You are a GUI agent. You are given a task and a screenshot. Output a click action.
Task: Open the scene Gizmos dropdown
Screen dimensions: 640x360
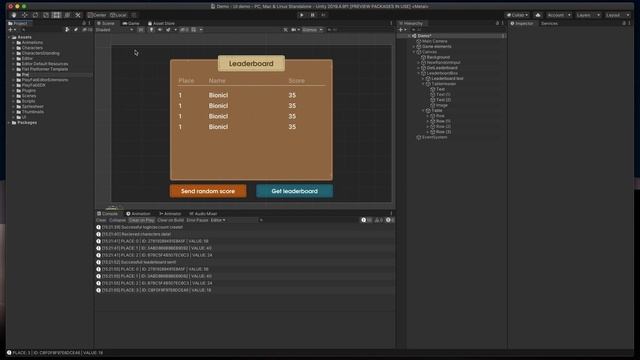(x=312, y=30)
